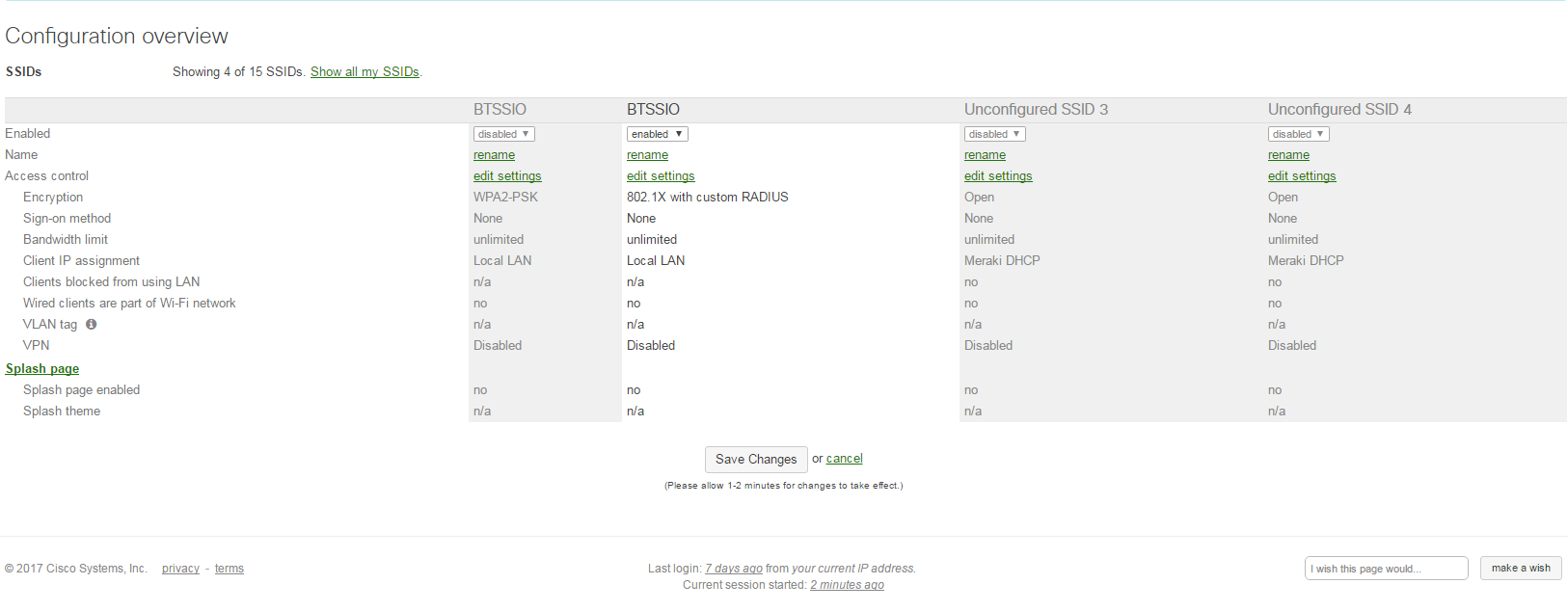Rename the disabled BTSSIO network
The image size is (1568, 611).
(x=494, y=155)
